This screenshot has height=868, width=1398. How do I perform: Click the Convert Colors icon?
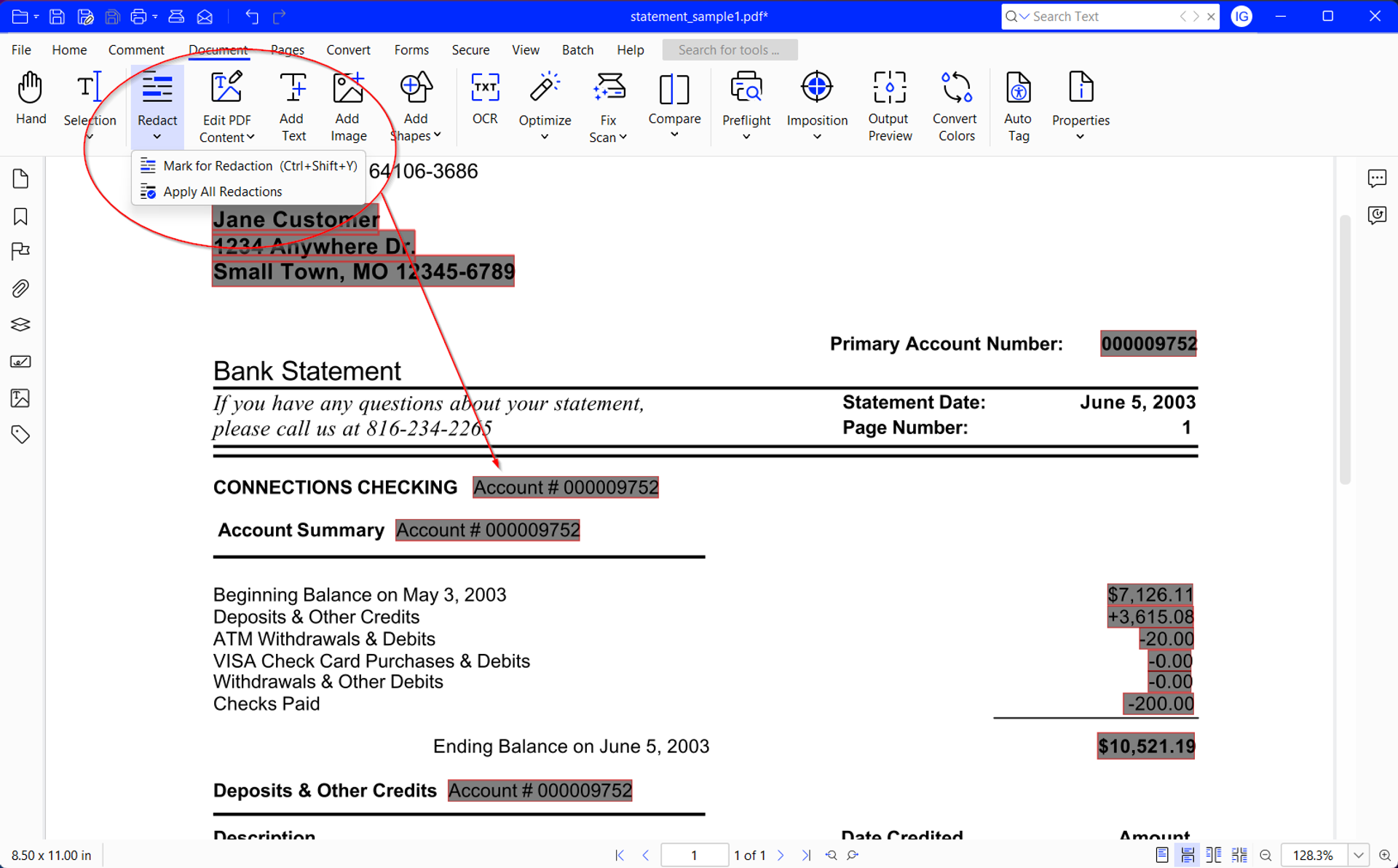(x=955, y=89)
